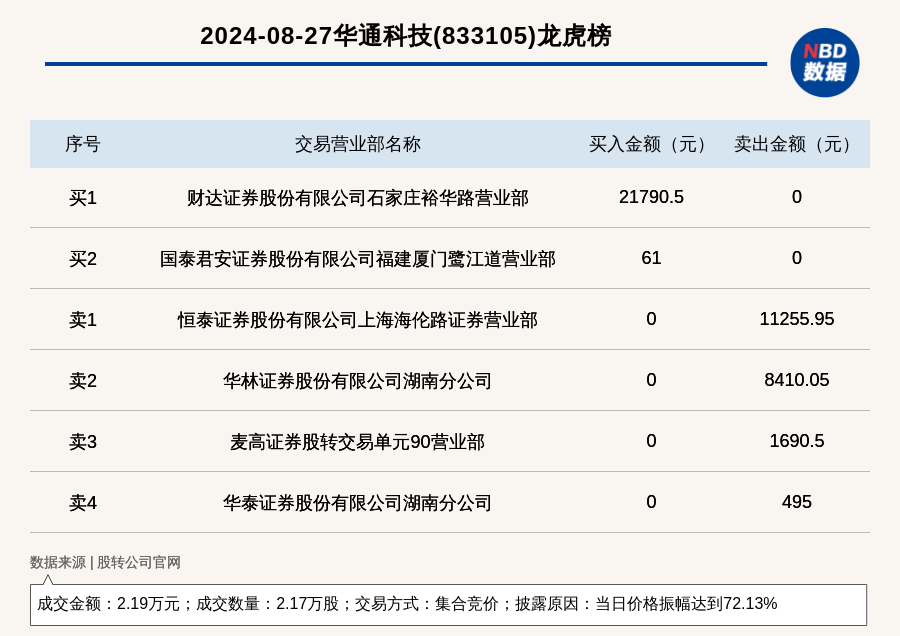Screen dimensions: 900x636
Task: Click the 数据来源 | 股转公司官网 source note
Action: pyautogui.click(x=105, y=563)
